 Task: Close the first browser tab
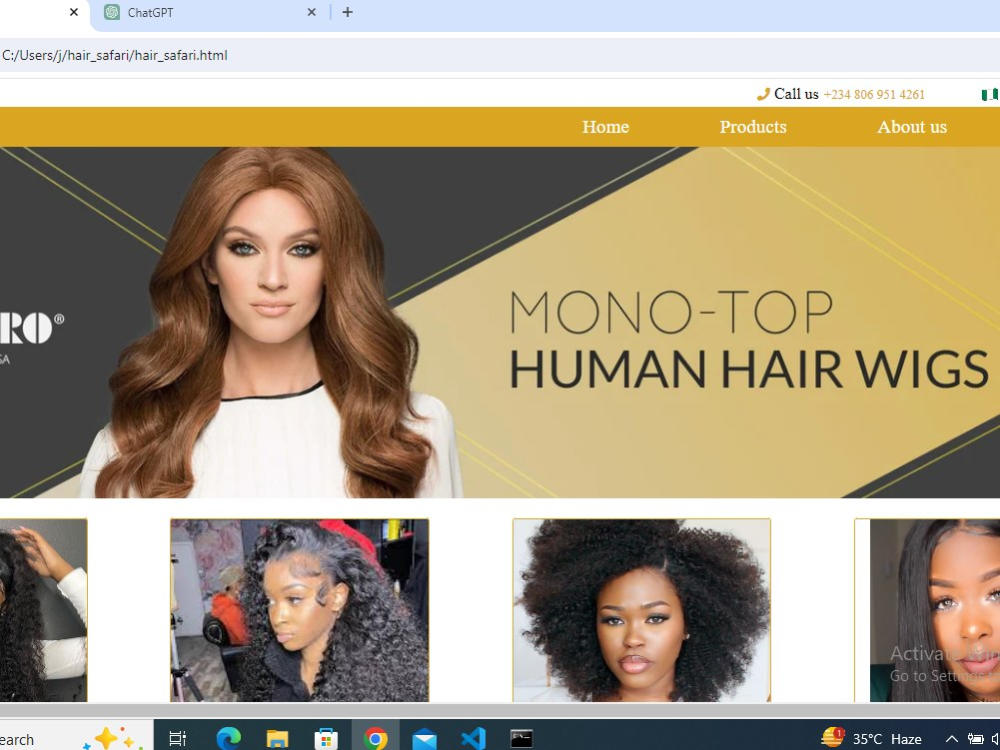coord(74,12)
